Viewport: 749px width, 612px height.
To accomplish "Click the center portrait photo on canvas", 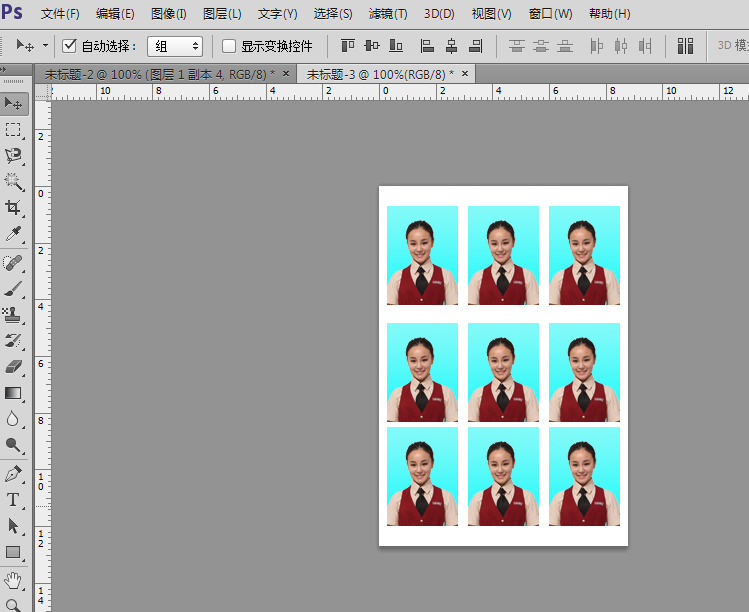I will [503, 372].
